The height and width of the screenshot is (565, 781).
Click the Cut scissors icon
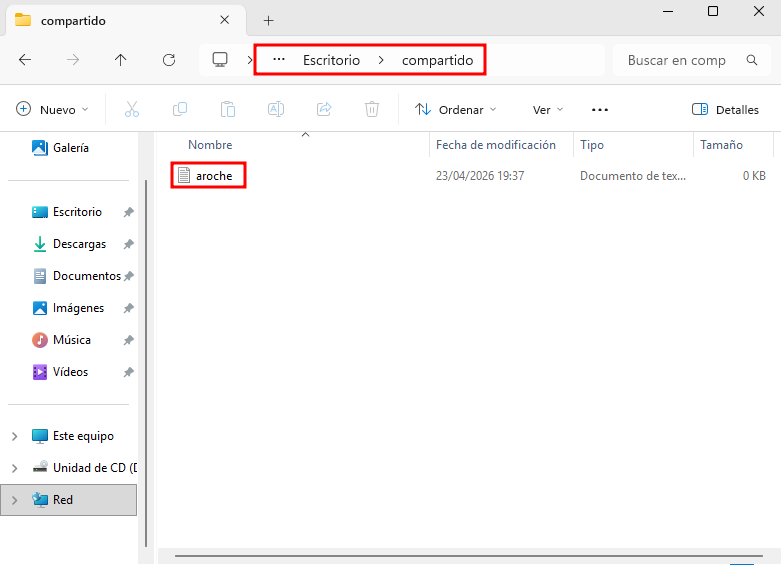132,109
